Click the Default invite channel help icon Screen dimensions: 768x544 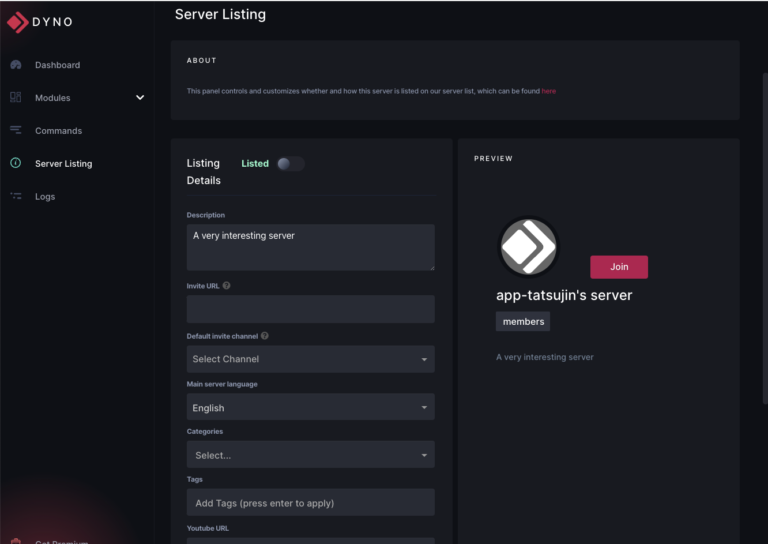[x=265, y=336]
